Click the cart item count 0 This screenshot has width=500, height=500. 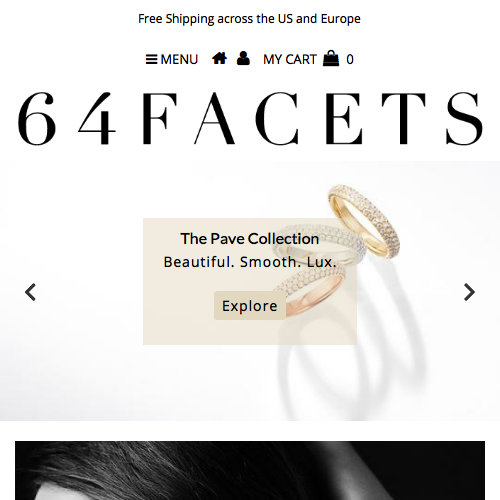tap(350, 60)
